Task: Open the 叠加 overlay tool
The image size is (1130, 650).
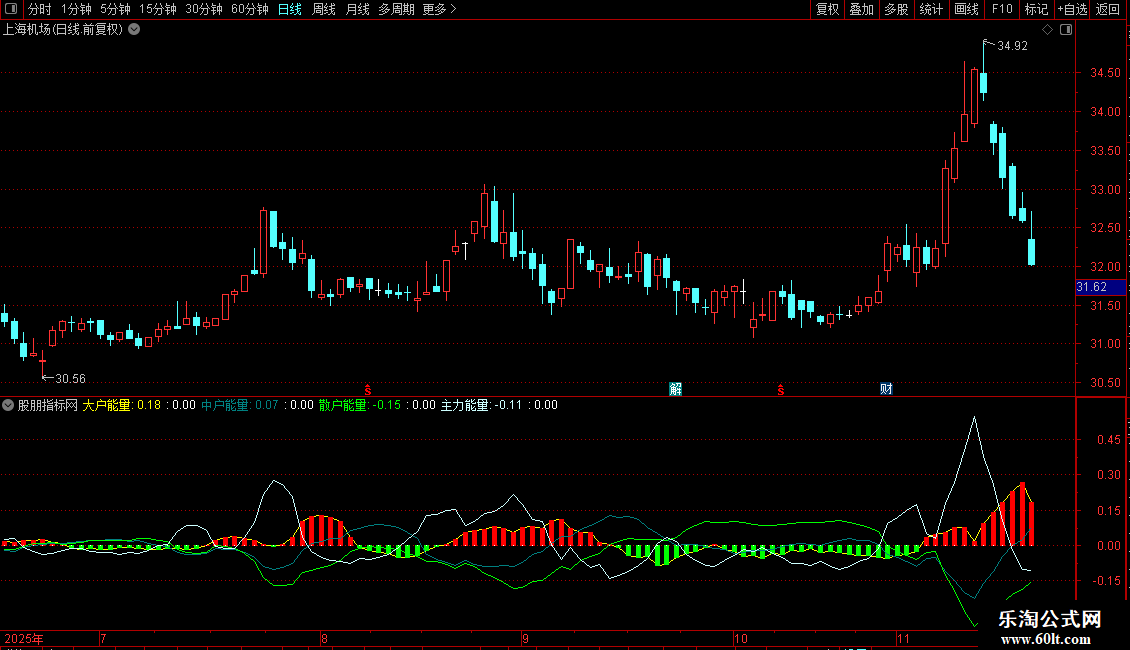Action: coord(861,9)
